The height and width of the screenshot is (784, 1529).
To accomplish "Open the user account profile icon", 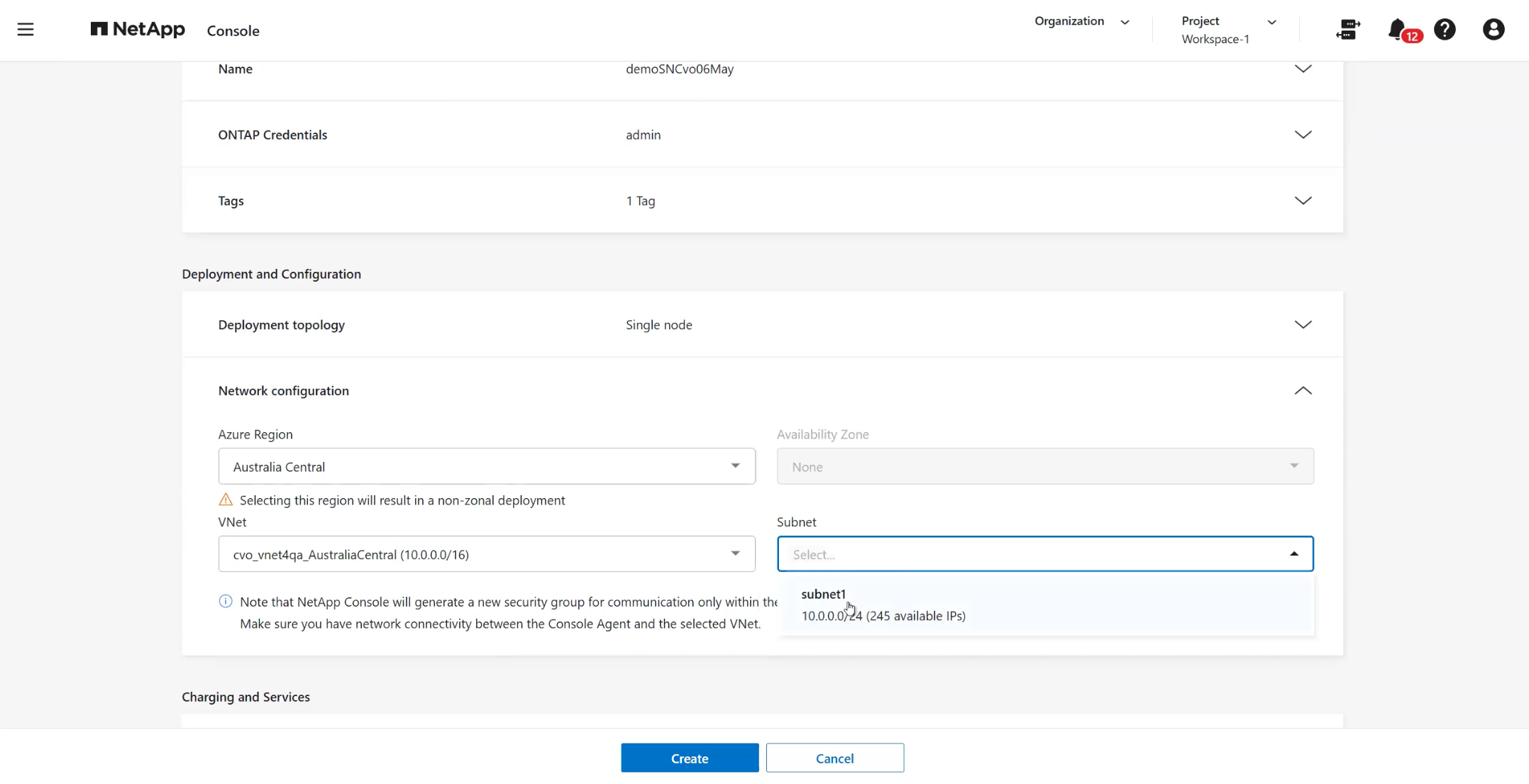I will (x=1494, y=29).
